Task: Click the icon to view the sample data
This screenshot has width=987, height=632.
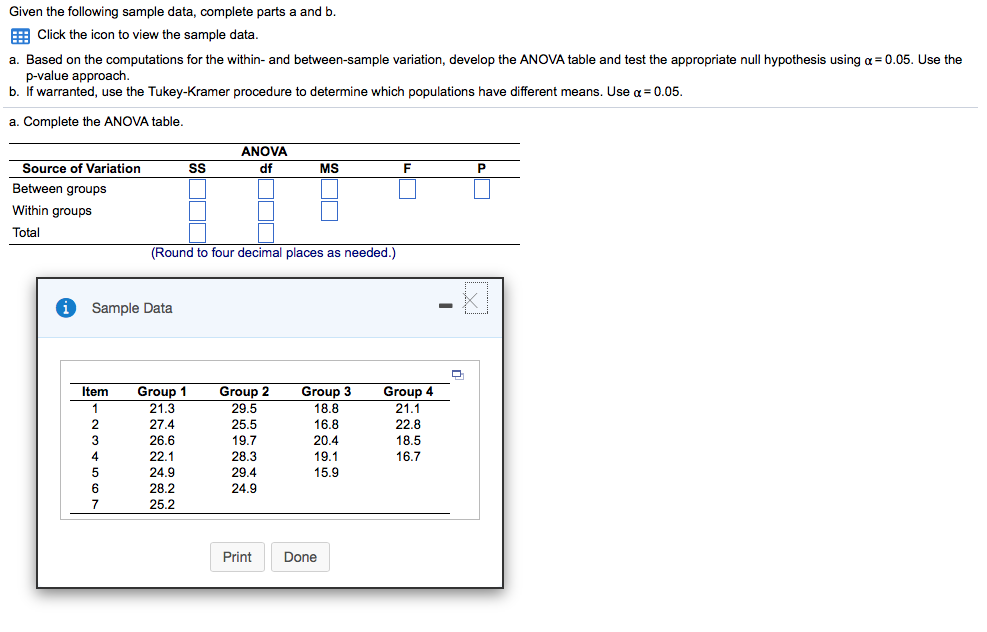Action: click(x=19, y=36)
